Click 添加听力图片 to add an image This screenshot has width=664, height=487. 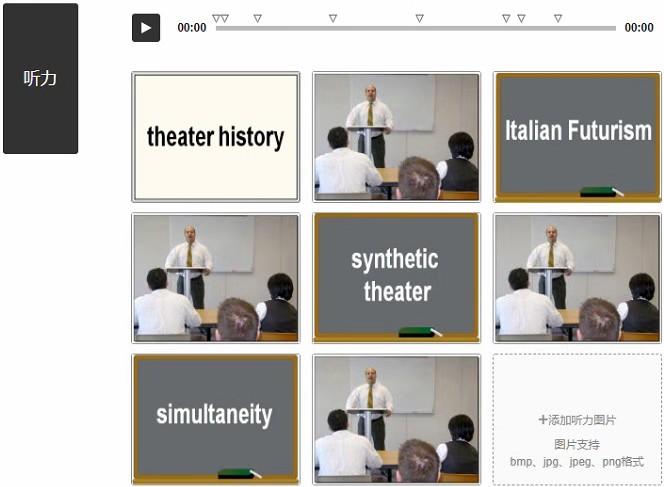pyautogui.click(x=577, y=420)
